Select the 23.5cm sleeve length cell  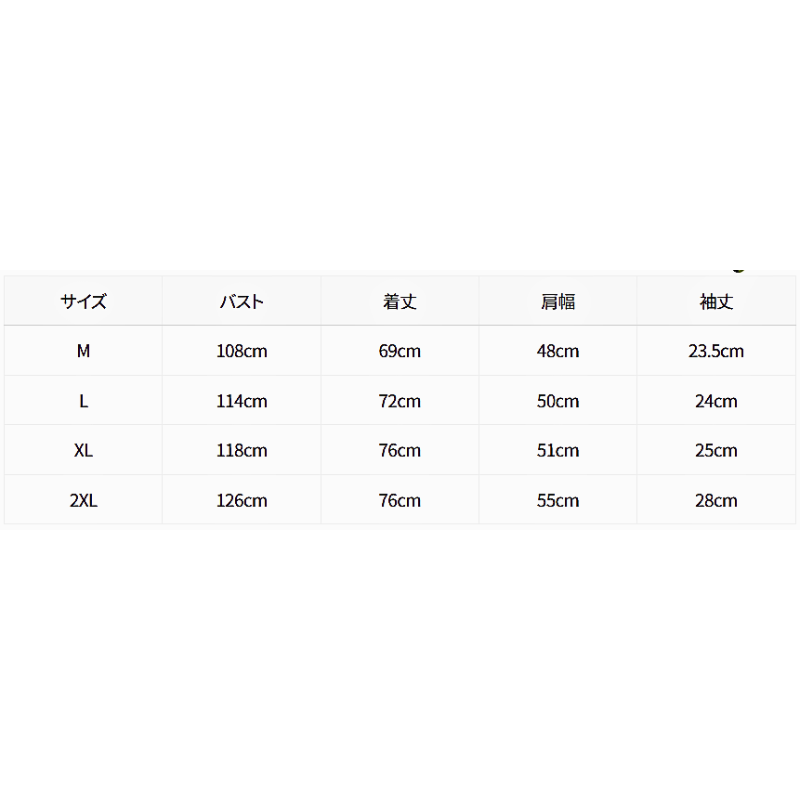pos(716,351)
